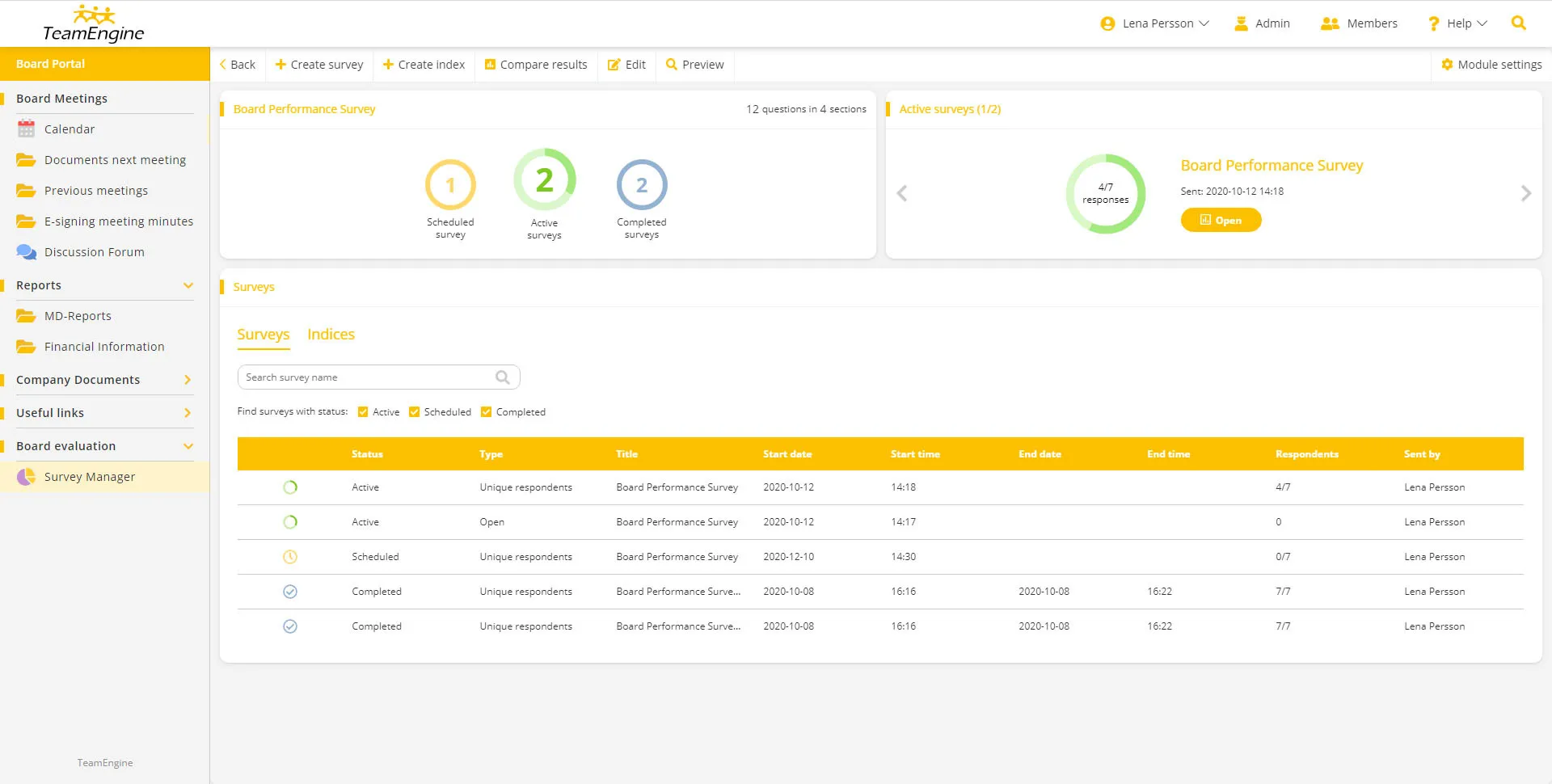This screenshot has width=1552, height=784.
Task: Click the 14:17 start time cell
Action: click(904, 522)
